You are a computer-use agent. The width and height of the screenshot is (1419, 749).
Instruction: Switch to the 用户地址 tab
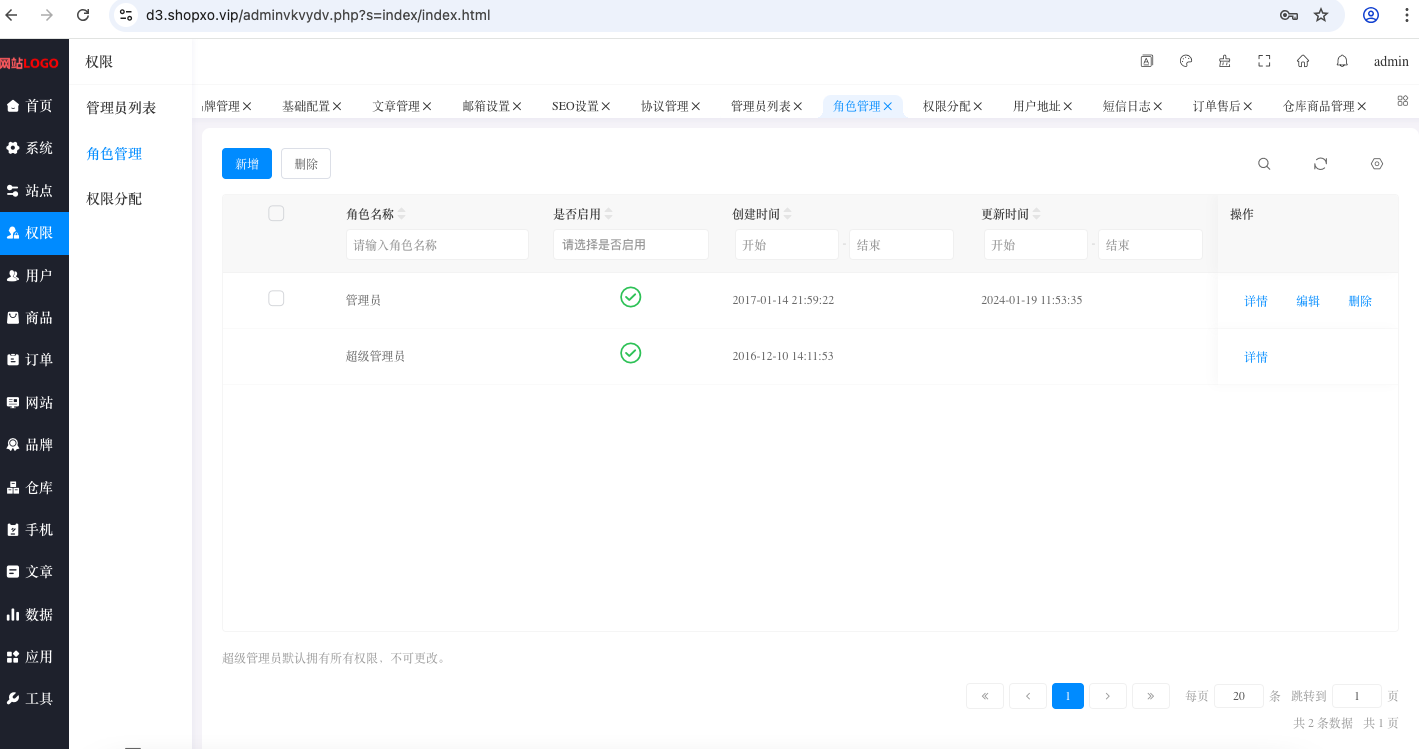(1037, 106)
